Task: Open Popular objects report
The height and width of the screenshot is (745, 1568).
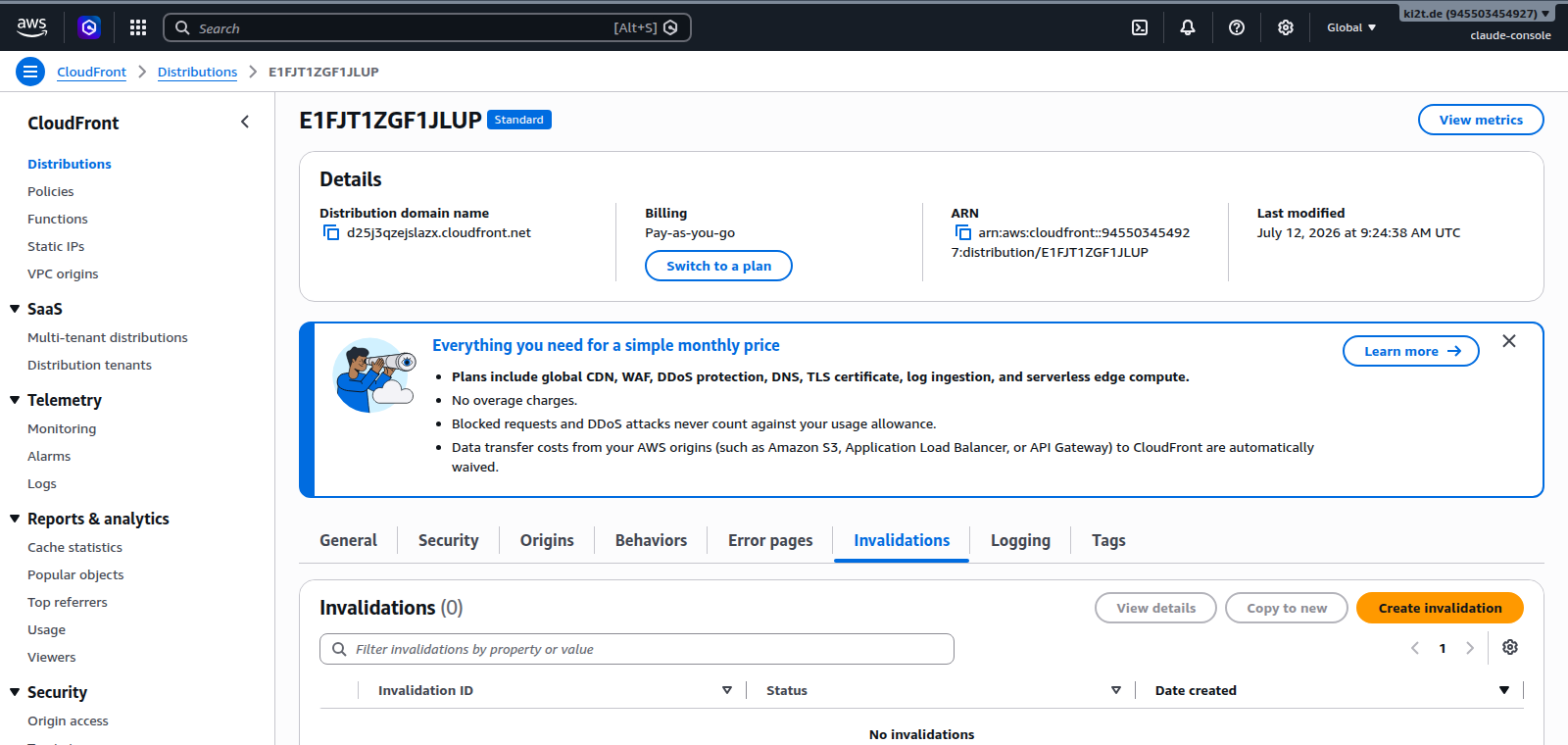Action: pyautogui.click(x=75, y=574)
